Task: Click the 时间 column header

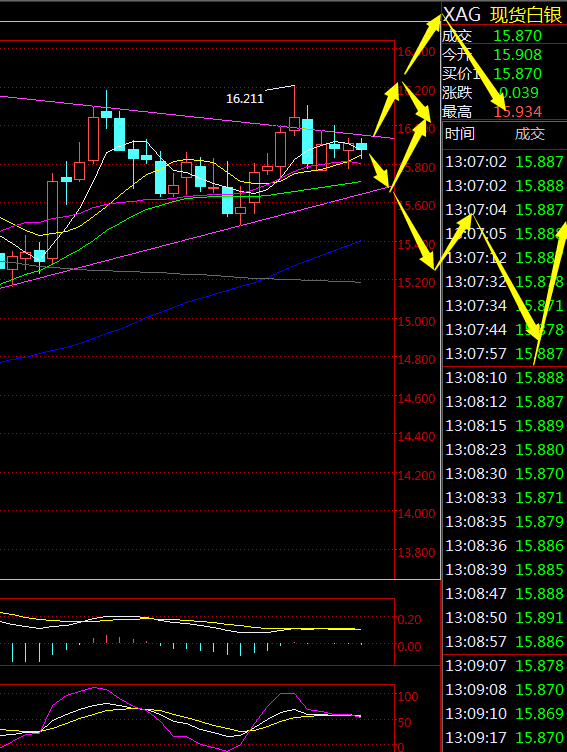Action: pyautogui.click(x=460, y=134)
